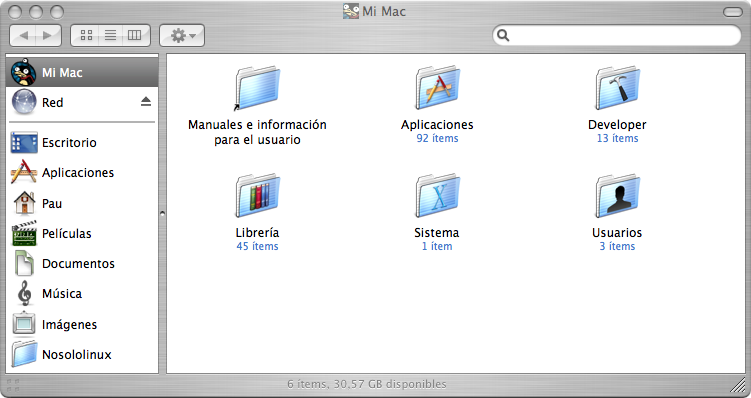Click the 92 ítems count text
Screen dimensions: 751x398
[x=437, y=138]
